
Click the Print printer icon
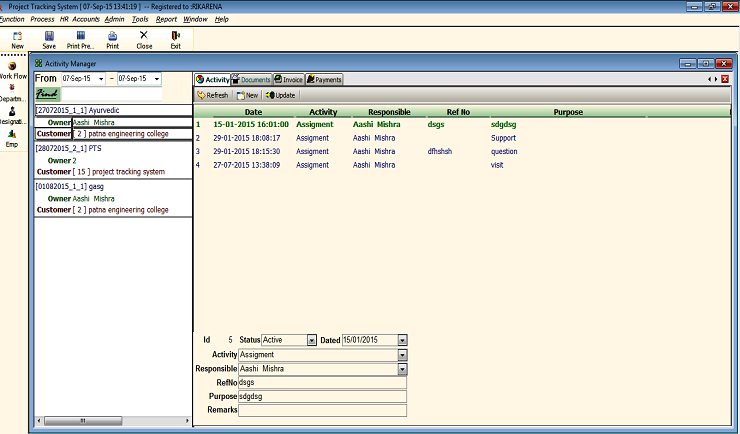[112, 39]
